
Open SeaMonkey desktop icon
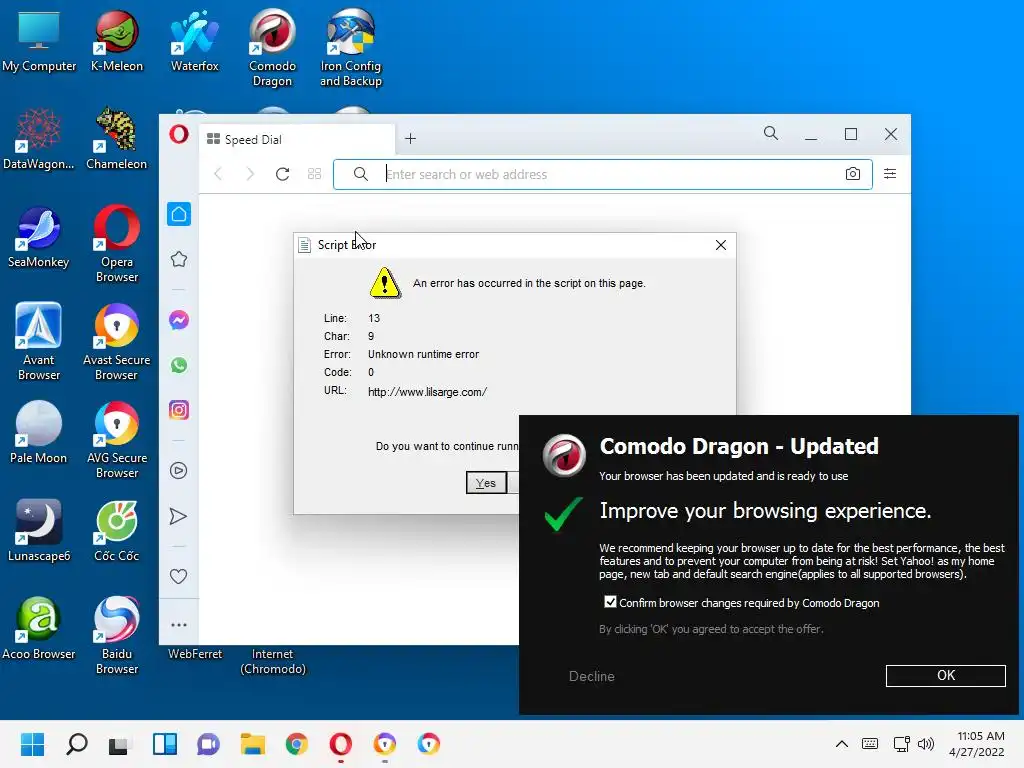pyautogui.click(x=39, y=237)
